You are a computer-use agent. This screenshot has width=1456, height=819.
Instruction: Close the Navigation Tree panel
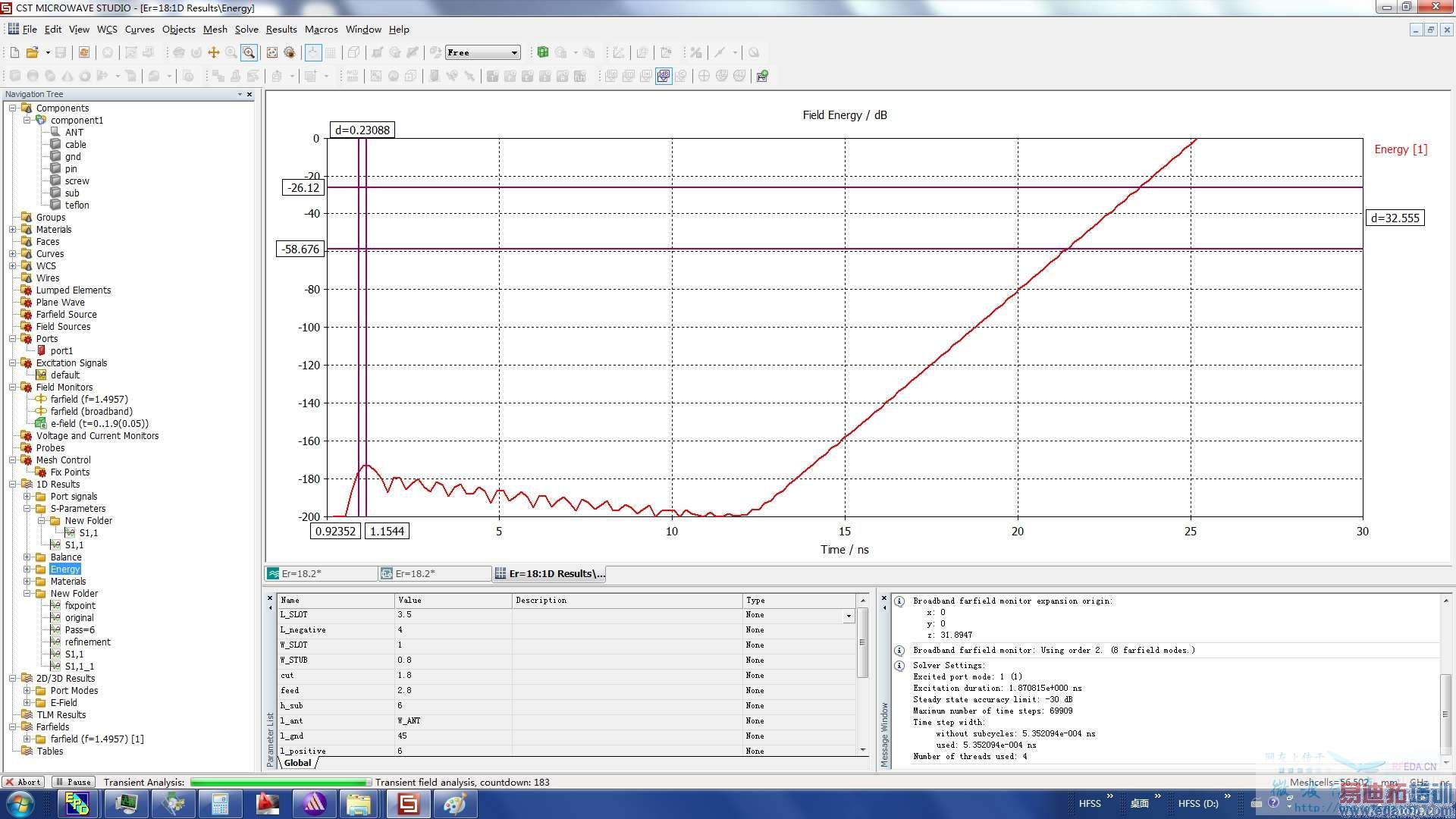point(249,94)
